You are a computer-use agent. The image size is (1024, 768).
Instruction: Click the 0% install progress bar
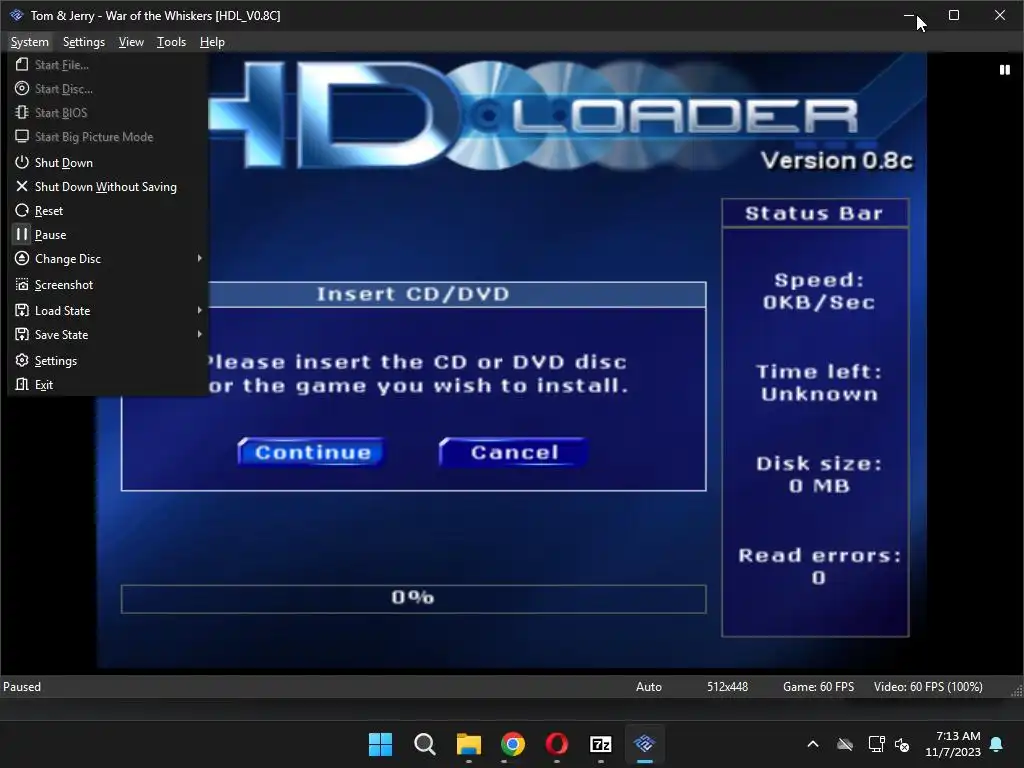(x=413, y=598)
